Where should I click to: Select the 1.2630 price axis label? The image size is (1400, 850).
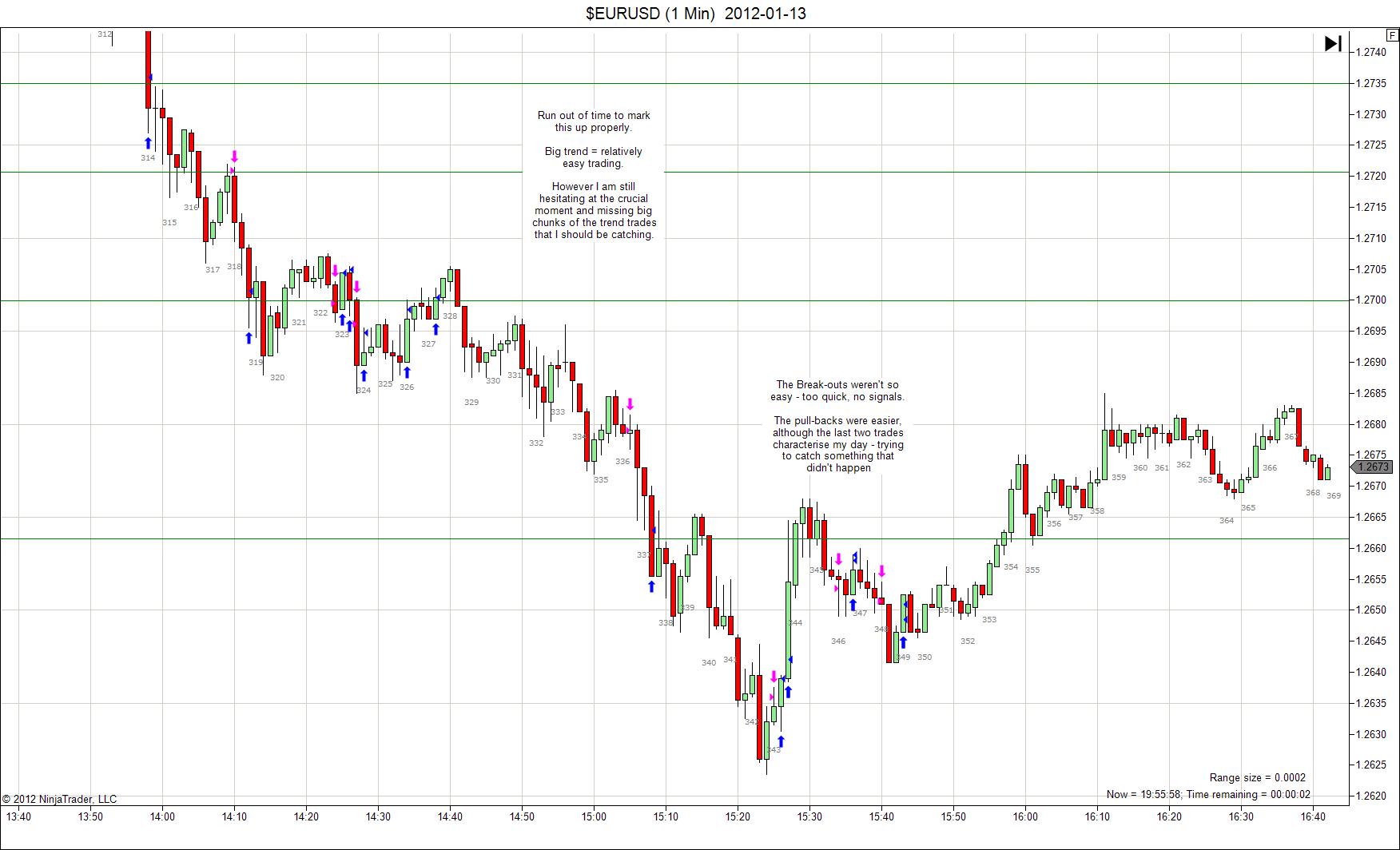point(1370,734)
